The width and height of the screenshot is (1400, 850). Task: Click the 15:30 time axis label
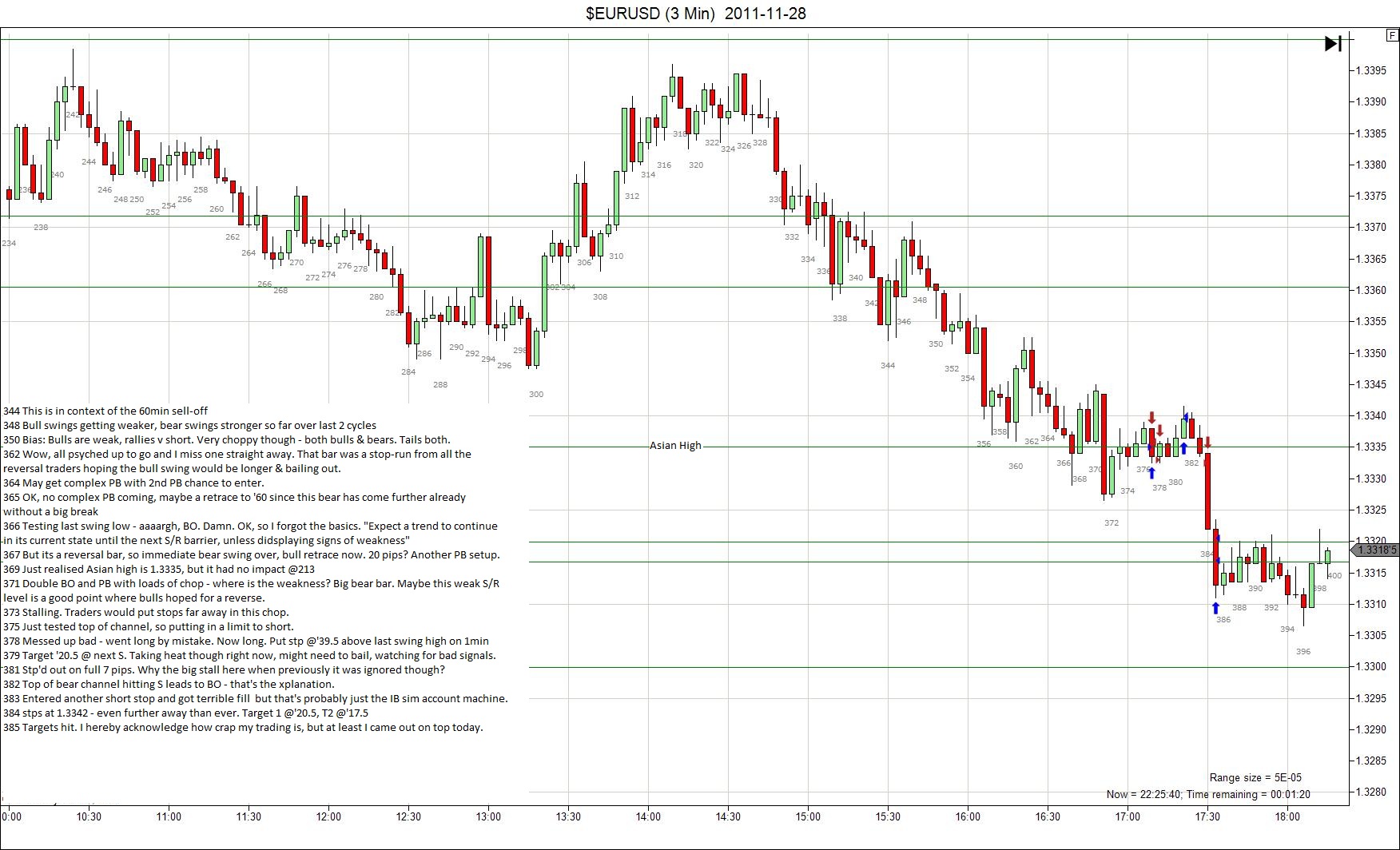(x=888, y=816)
